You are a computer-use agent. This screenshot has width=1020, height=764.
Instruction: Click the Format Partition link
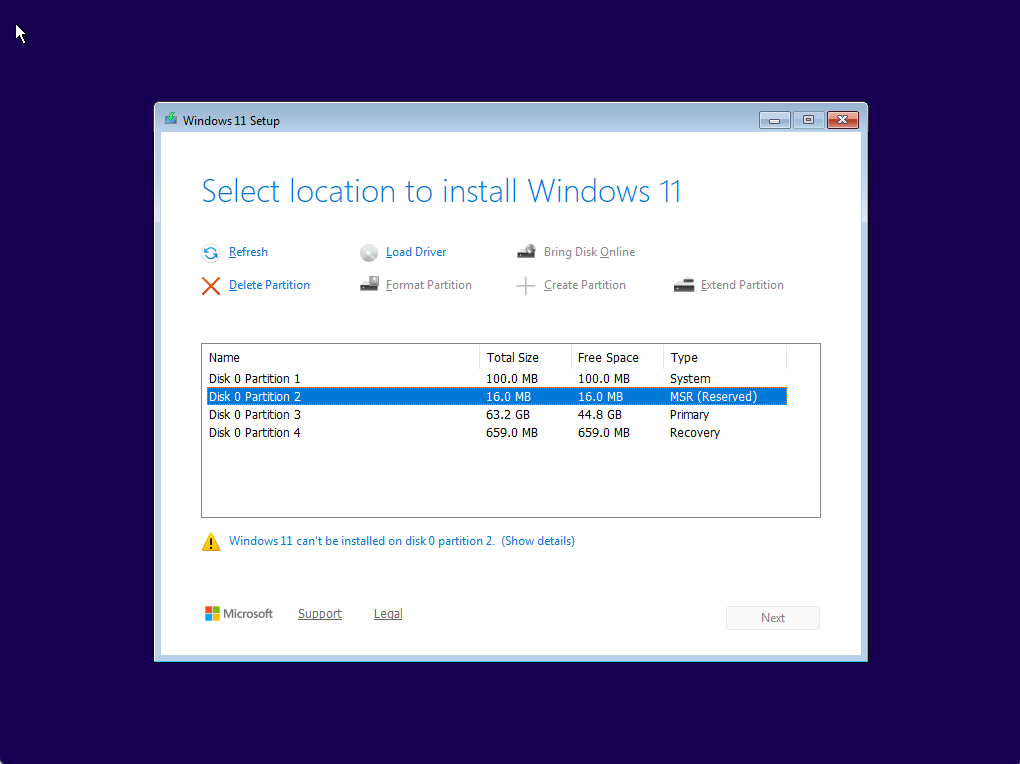[x=429, y=285]
